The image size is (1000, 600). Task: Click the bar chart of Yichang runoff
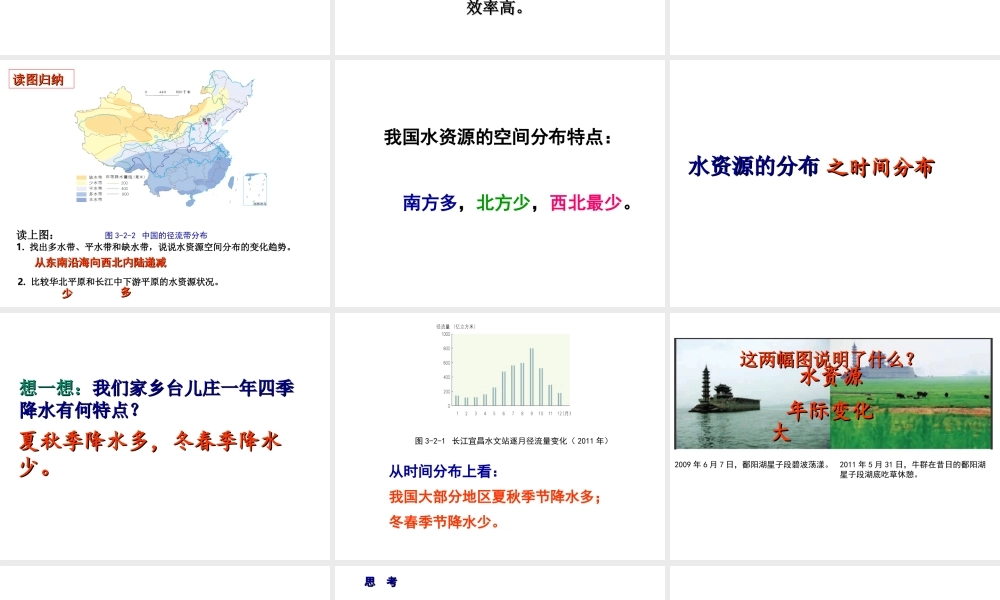[x=504, y=370]
